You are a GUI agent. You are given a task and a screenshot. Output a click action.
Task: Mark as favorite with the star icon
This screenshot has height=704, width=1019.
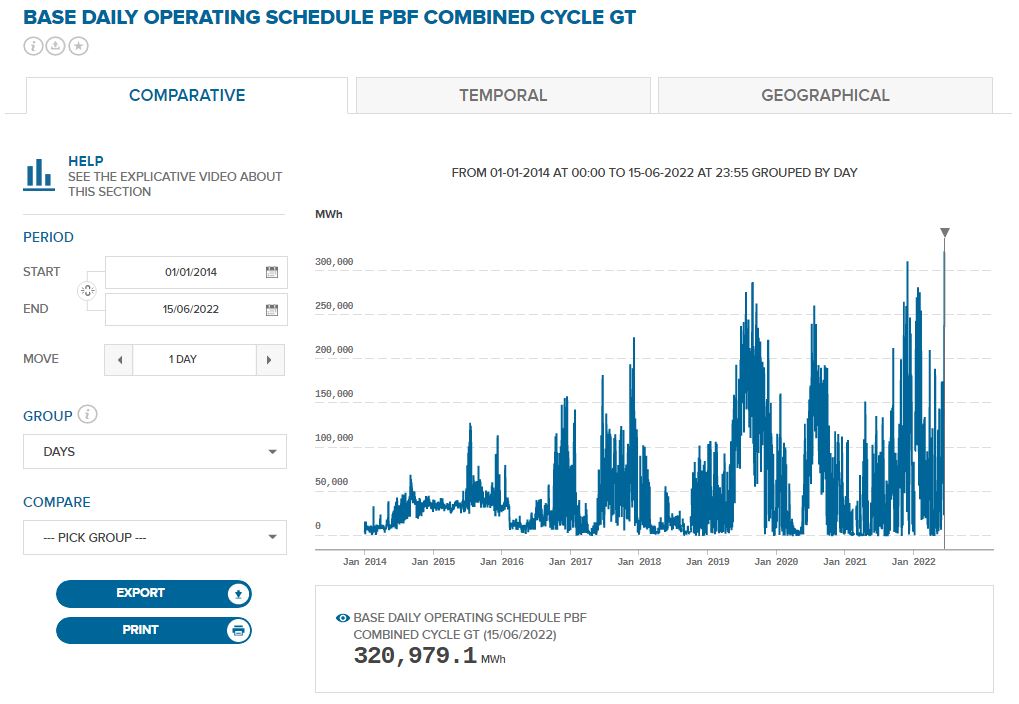pyautogui.click(x=79, y=46)
